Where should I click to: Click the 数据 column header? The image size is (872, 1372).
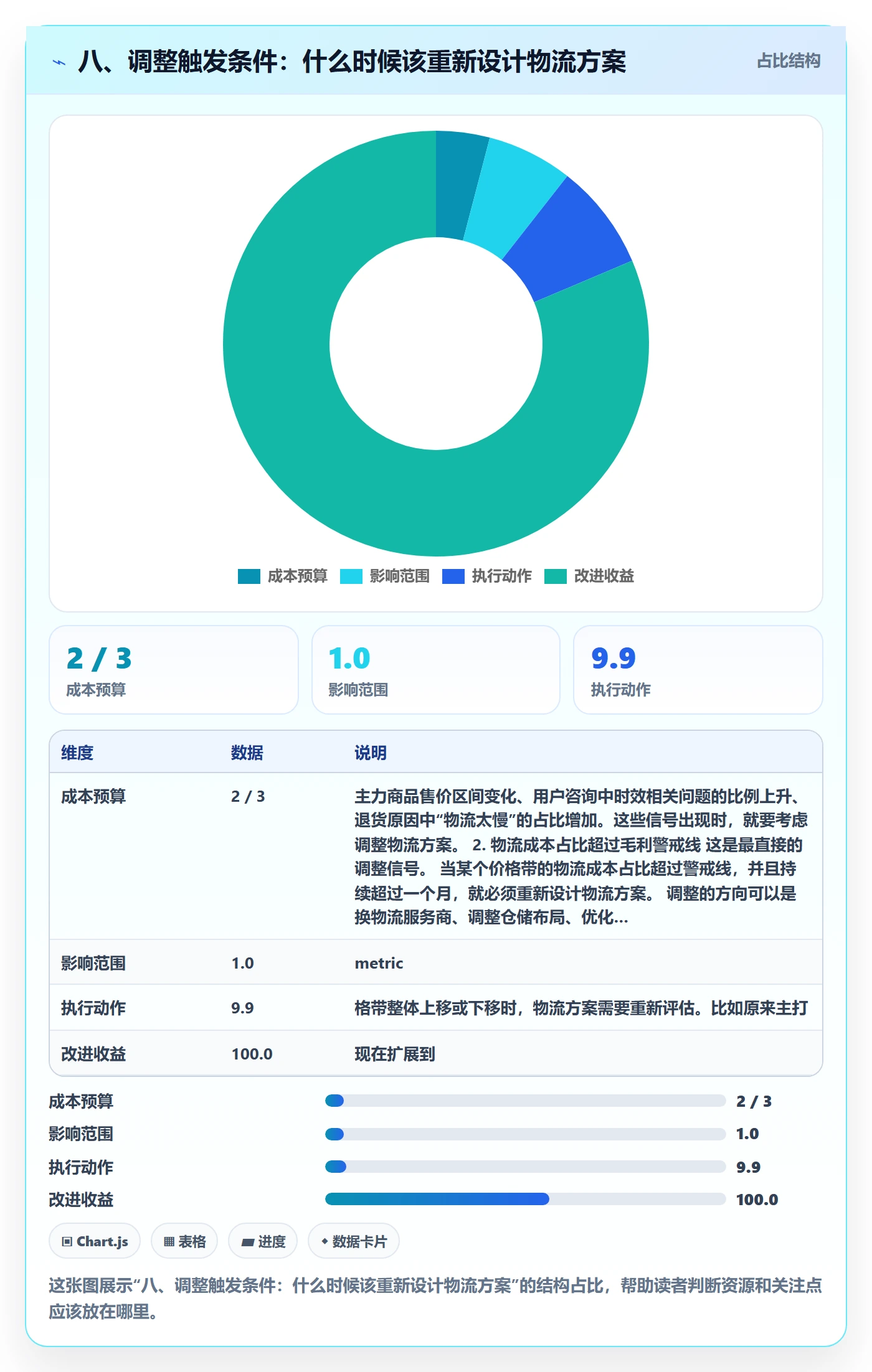[x=247, y=753]
